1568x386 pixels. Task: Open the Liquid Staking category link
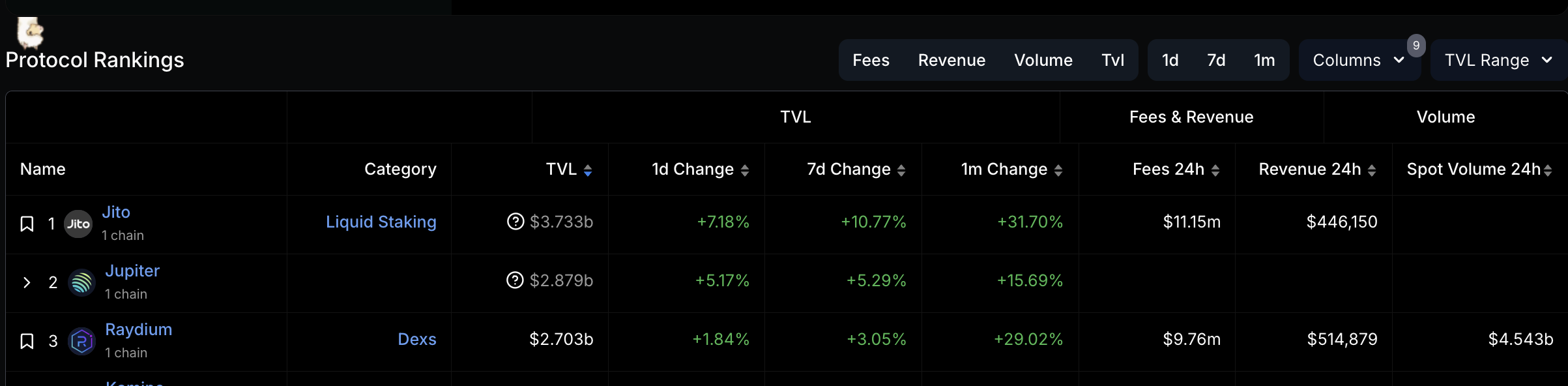point(381,222)
